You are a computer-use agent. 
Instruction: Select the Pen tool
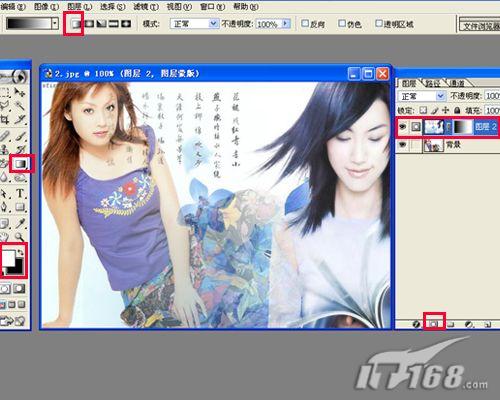click(5, 207)
